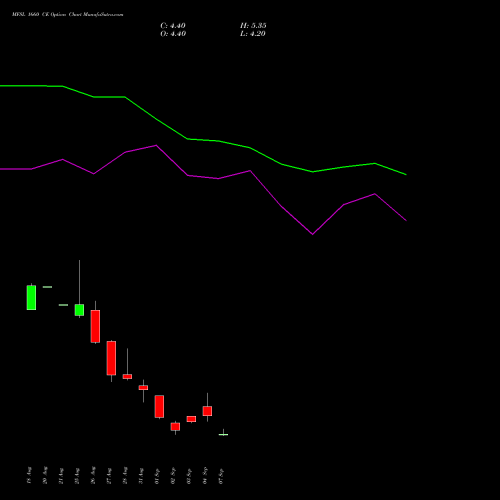Click the 02 Sep date label
The image size is (500, 500).
[173, 475]
